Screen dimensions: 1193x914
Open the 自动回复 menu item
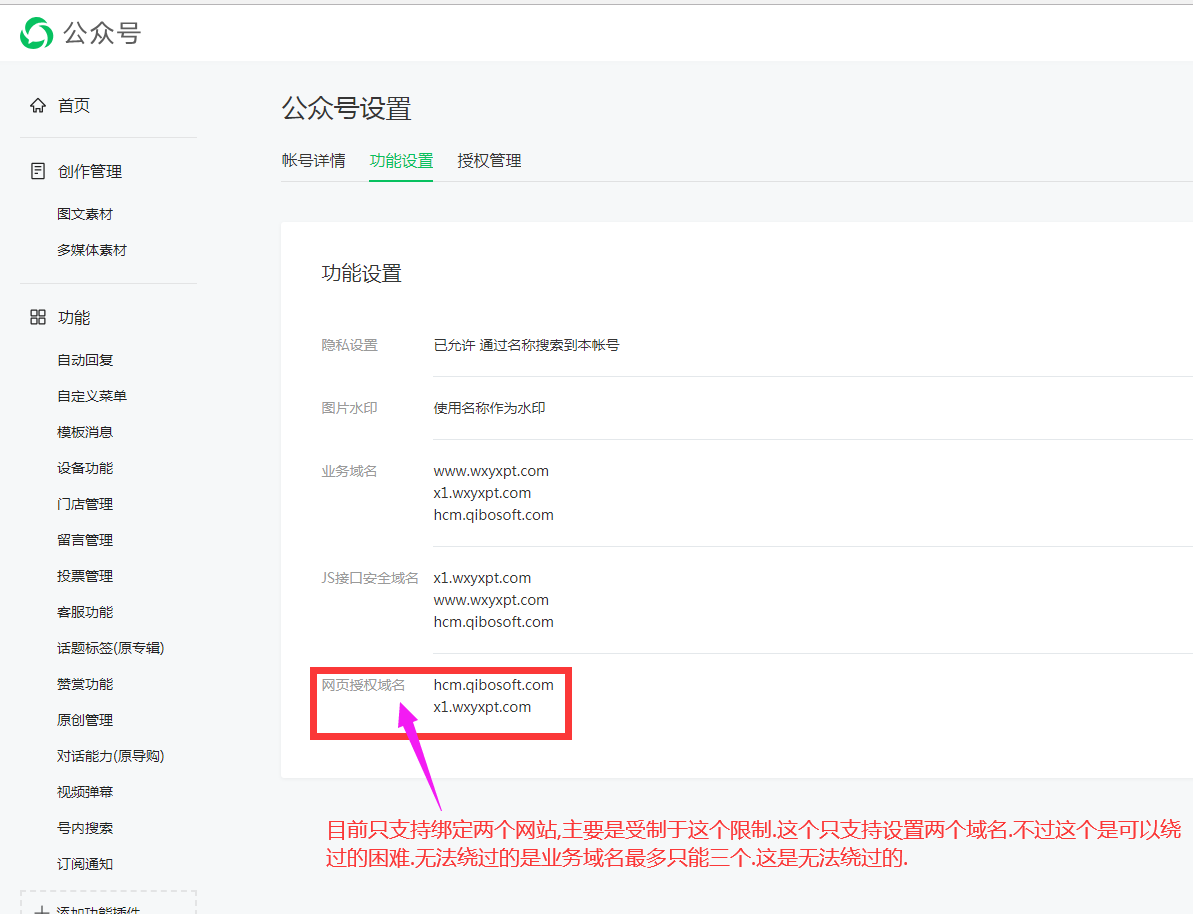[x=85, y=360]
